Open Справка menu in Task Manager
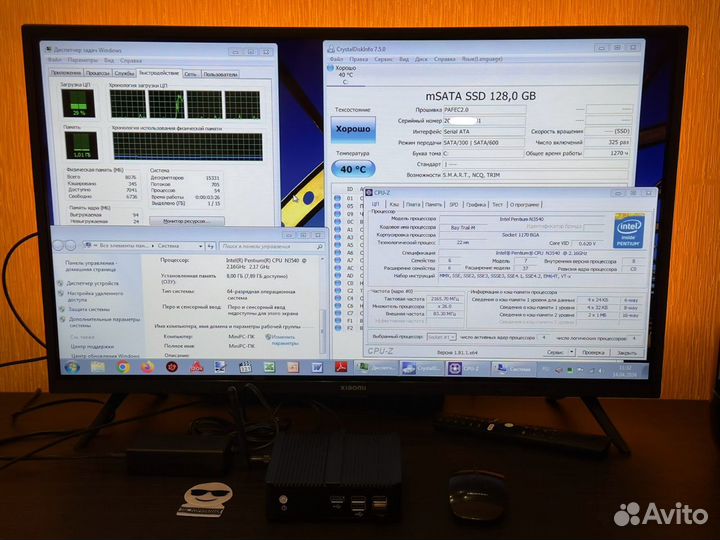 point(131,60)
